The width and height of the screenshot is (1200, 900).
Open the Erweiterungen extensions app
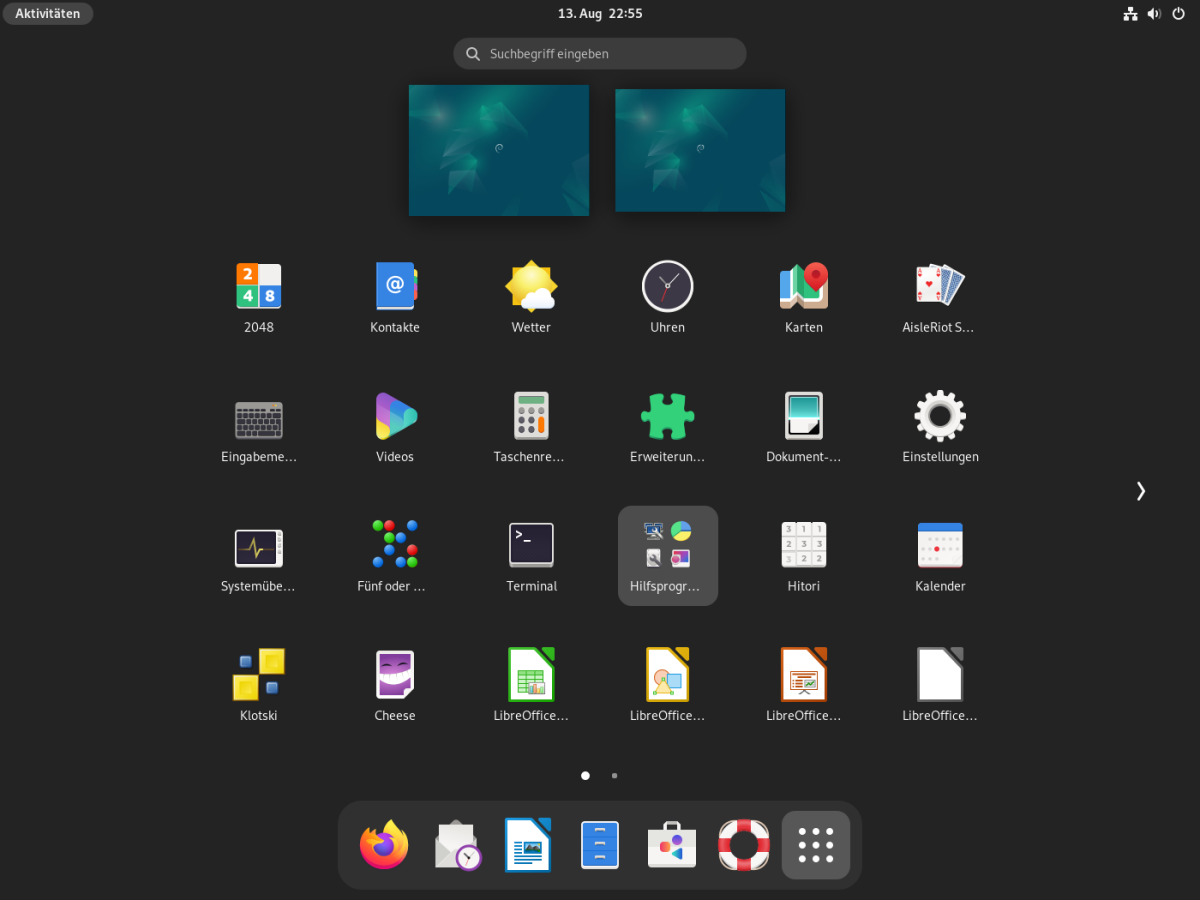[667, 416]
